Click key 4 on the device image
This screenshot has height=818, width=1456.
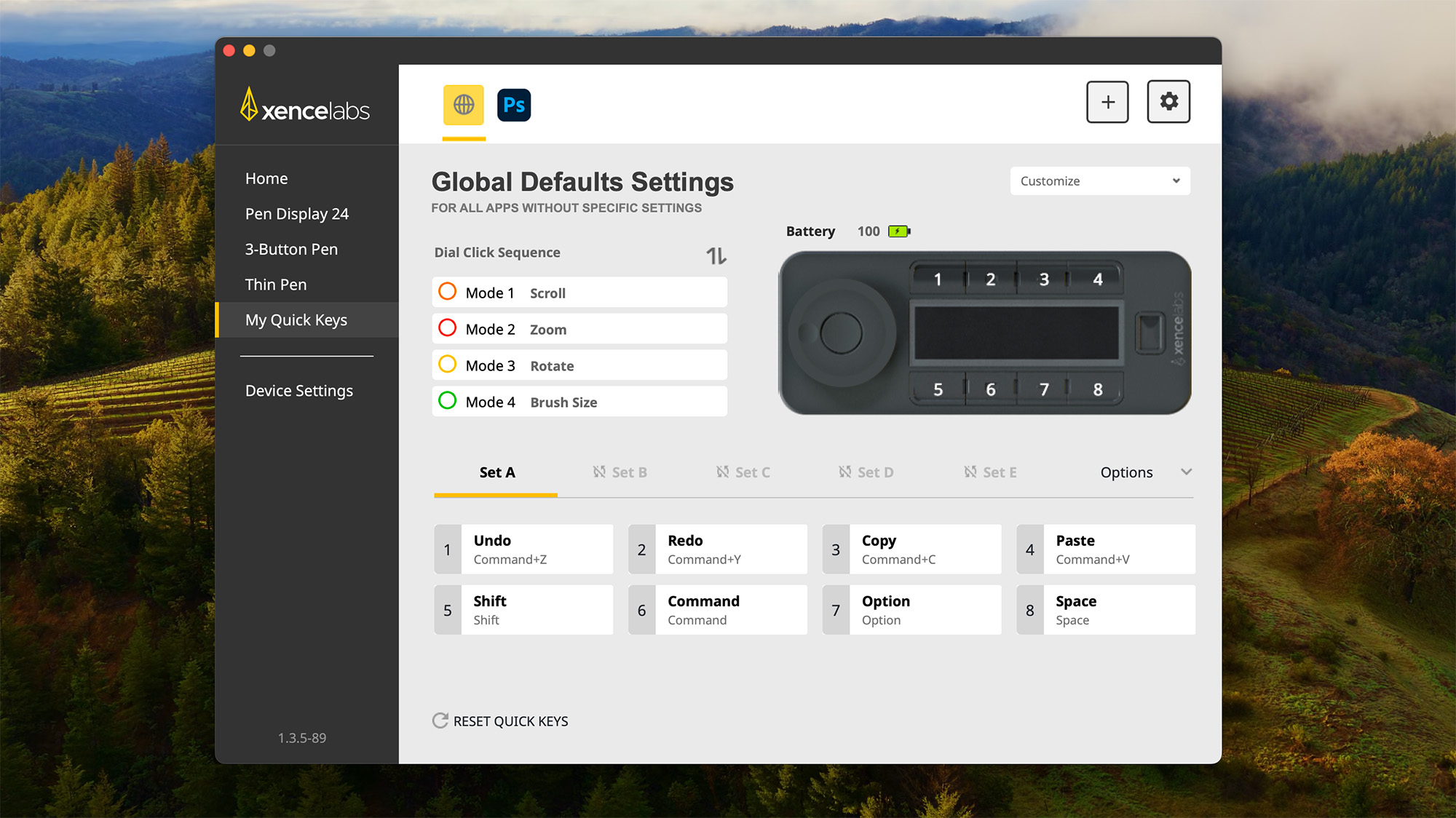point(1097,279)
